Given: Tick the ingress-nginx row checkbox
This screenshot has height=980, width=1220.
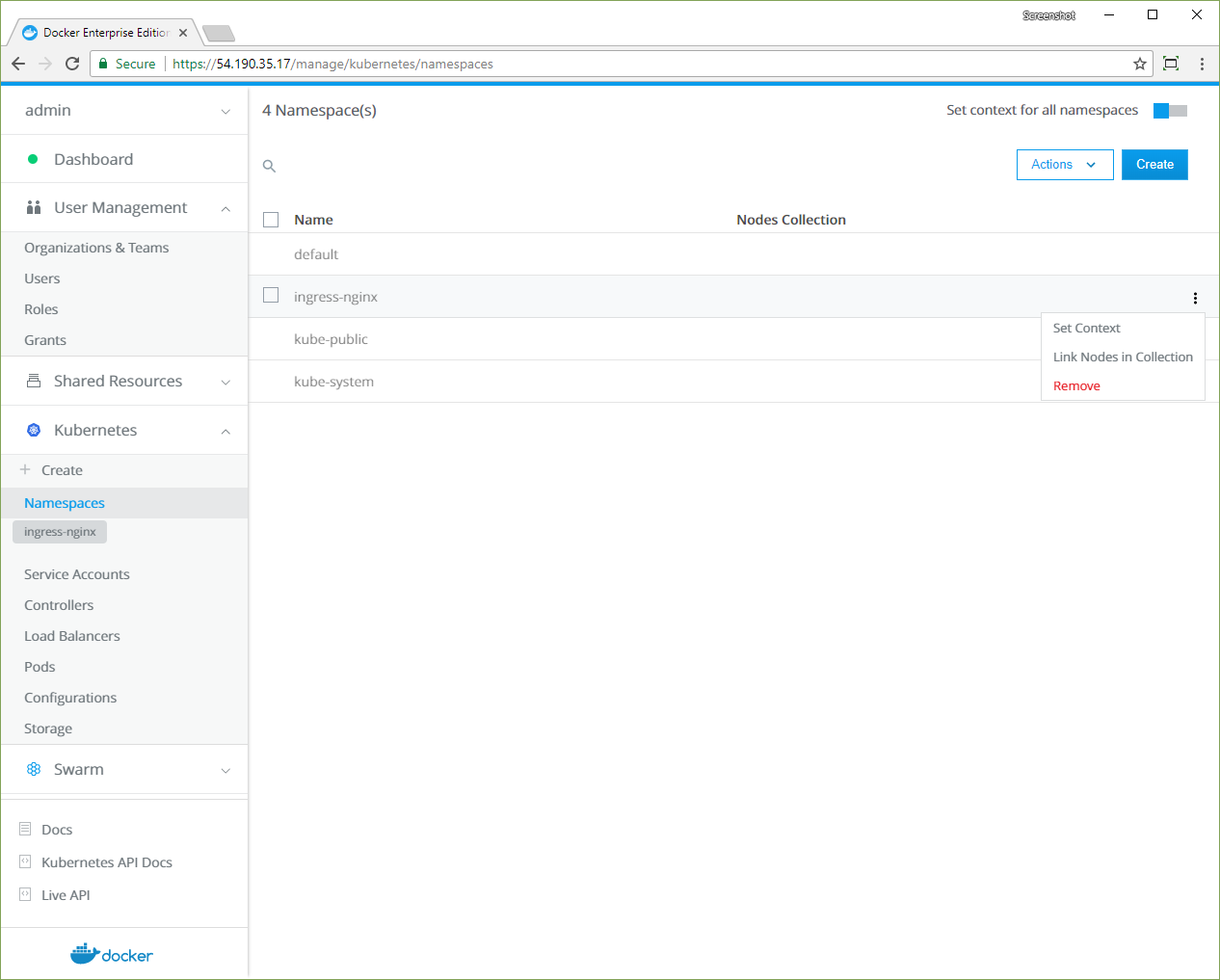Looking at the screenshot, I should [x=271, y=296].
